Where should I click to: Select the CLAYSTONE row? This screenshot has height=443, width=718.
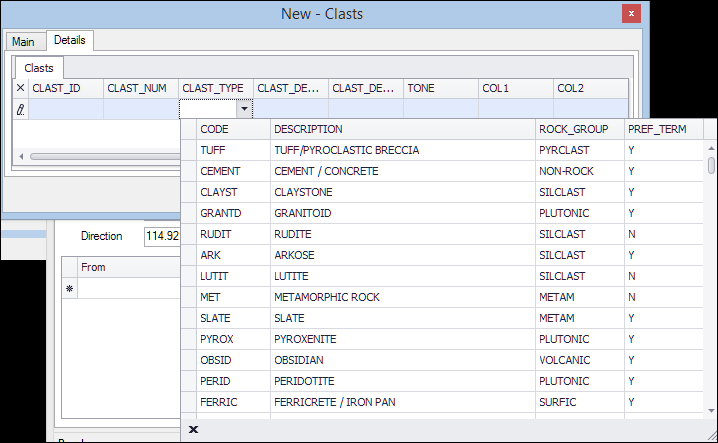tap(308, 192)
